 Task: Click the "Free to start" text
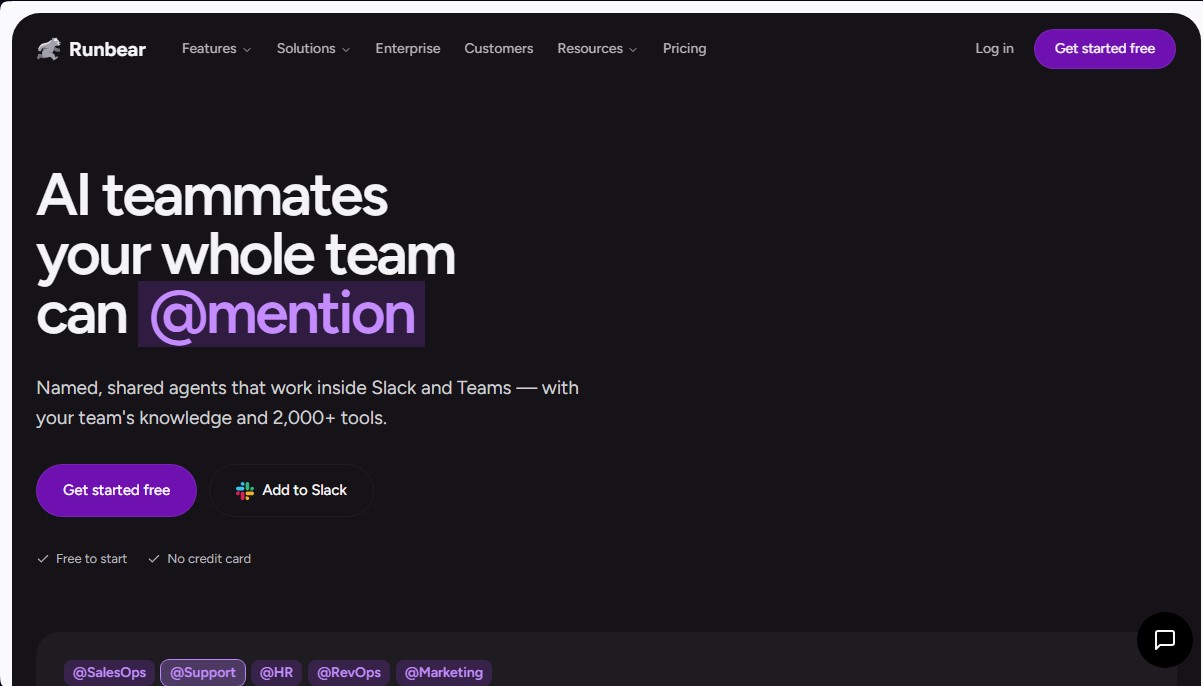[x=91, y=559]
